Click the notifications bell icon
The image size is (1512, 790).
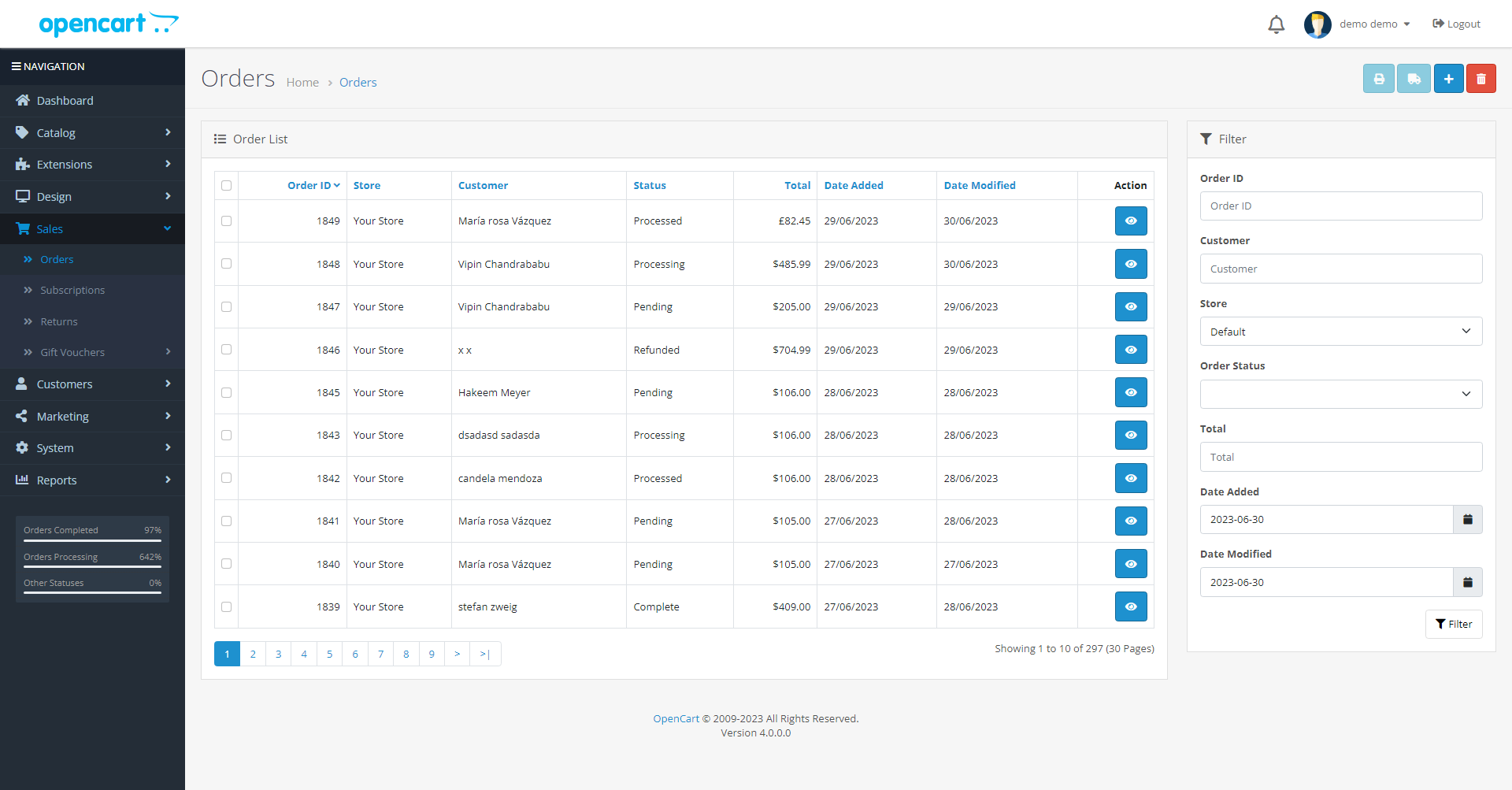pos(1276,24)
